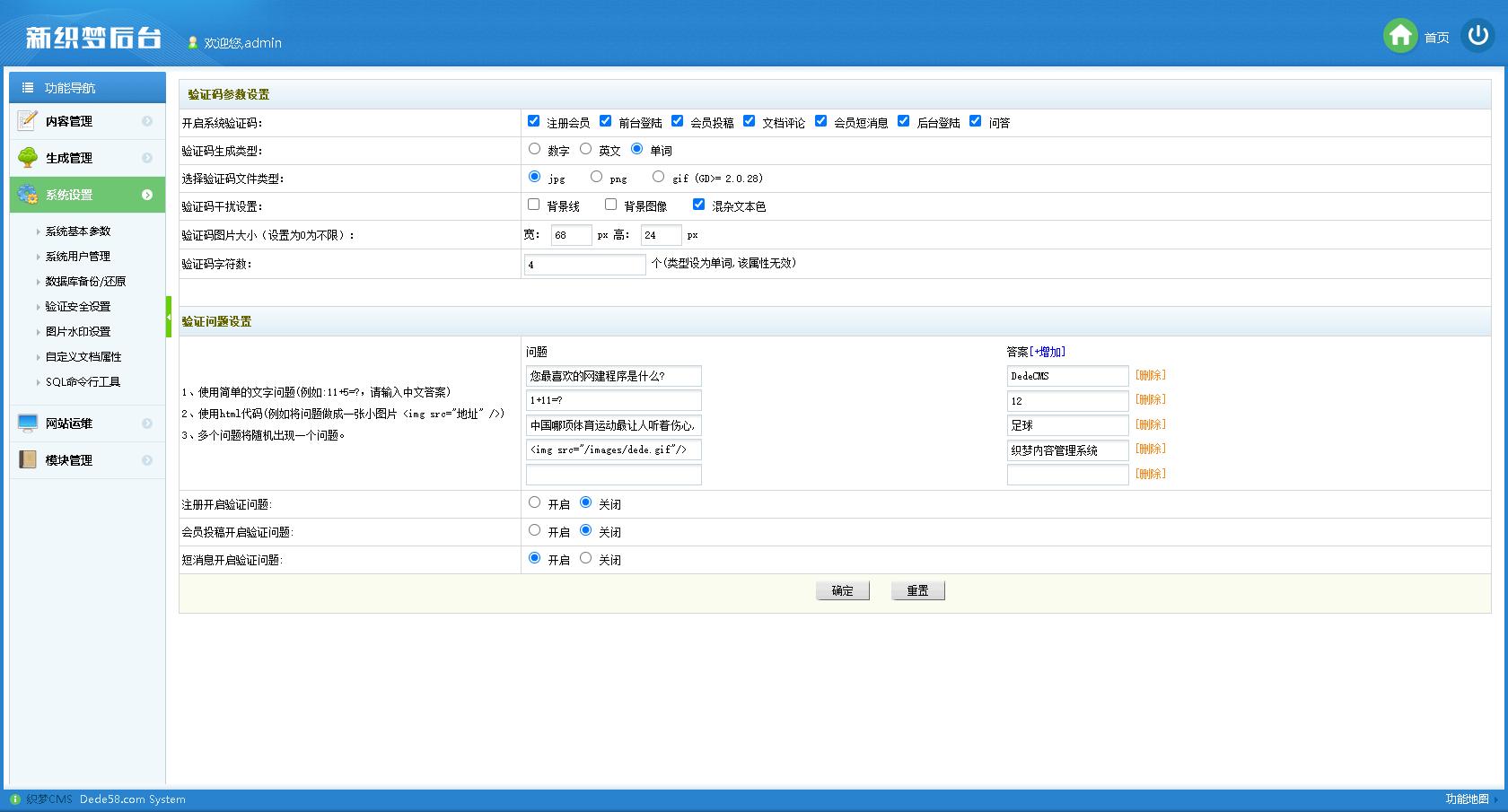Click the 确定 confirm button

pos(842,589)
